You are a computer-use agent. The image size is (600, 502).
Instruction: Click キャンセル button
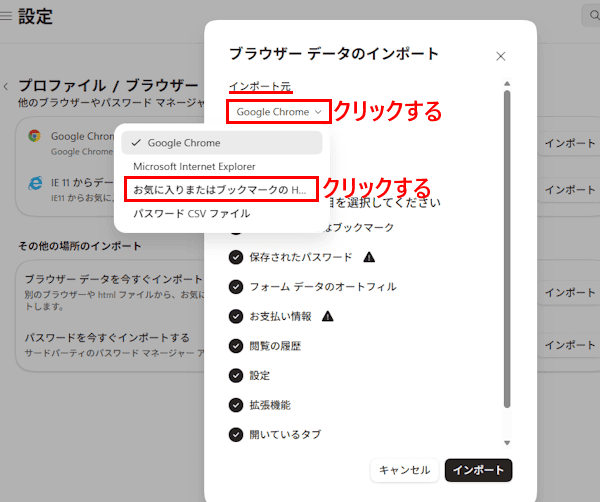click(404, 470)
